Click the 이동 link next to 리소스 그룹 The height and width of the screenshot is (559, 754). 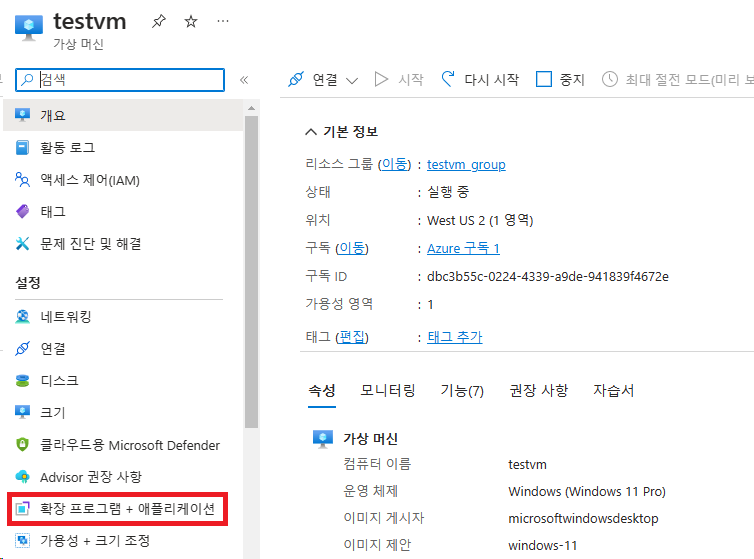[394, 165]
